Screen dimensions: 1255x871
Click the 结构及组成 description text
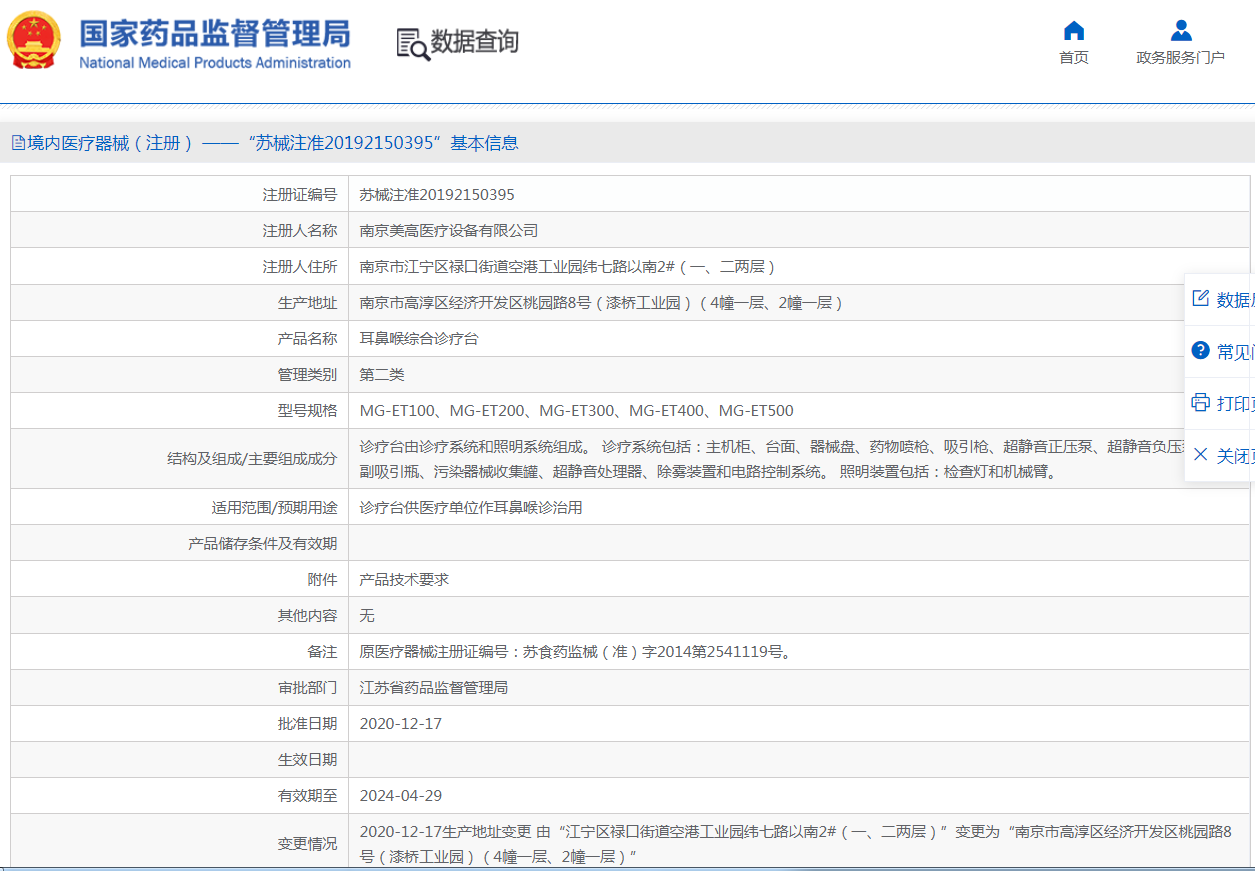coord(772,459)
